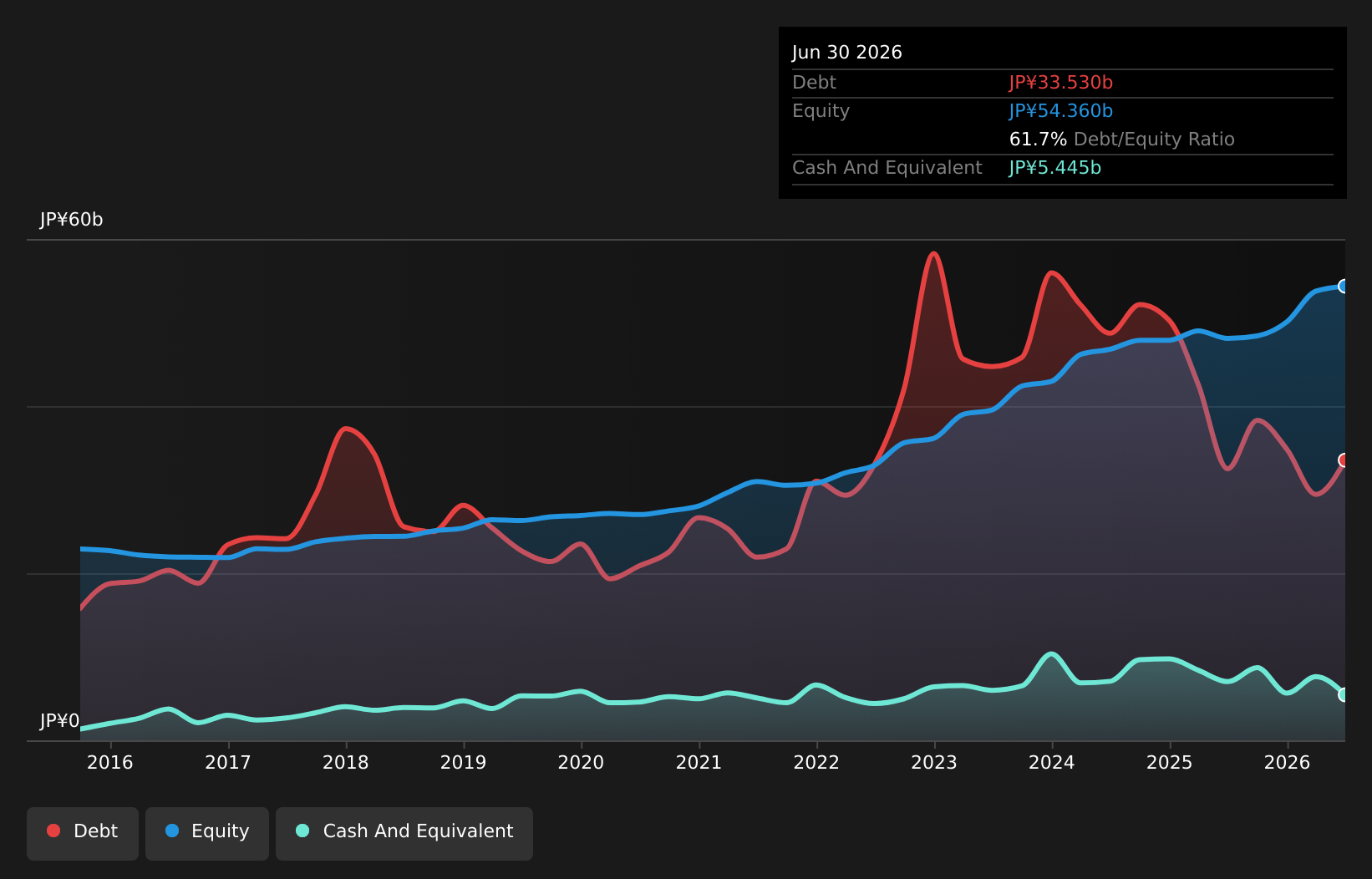Click the JP¥33.530b debt value
Viewport: 1372px width, 879px height.
pos(1061,83)
